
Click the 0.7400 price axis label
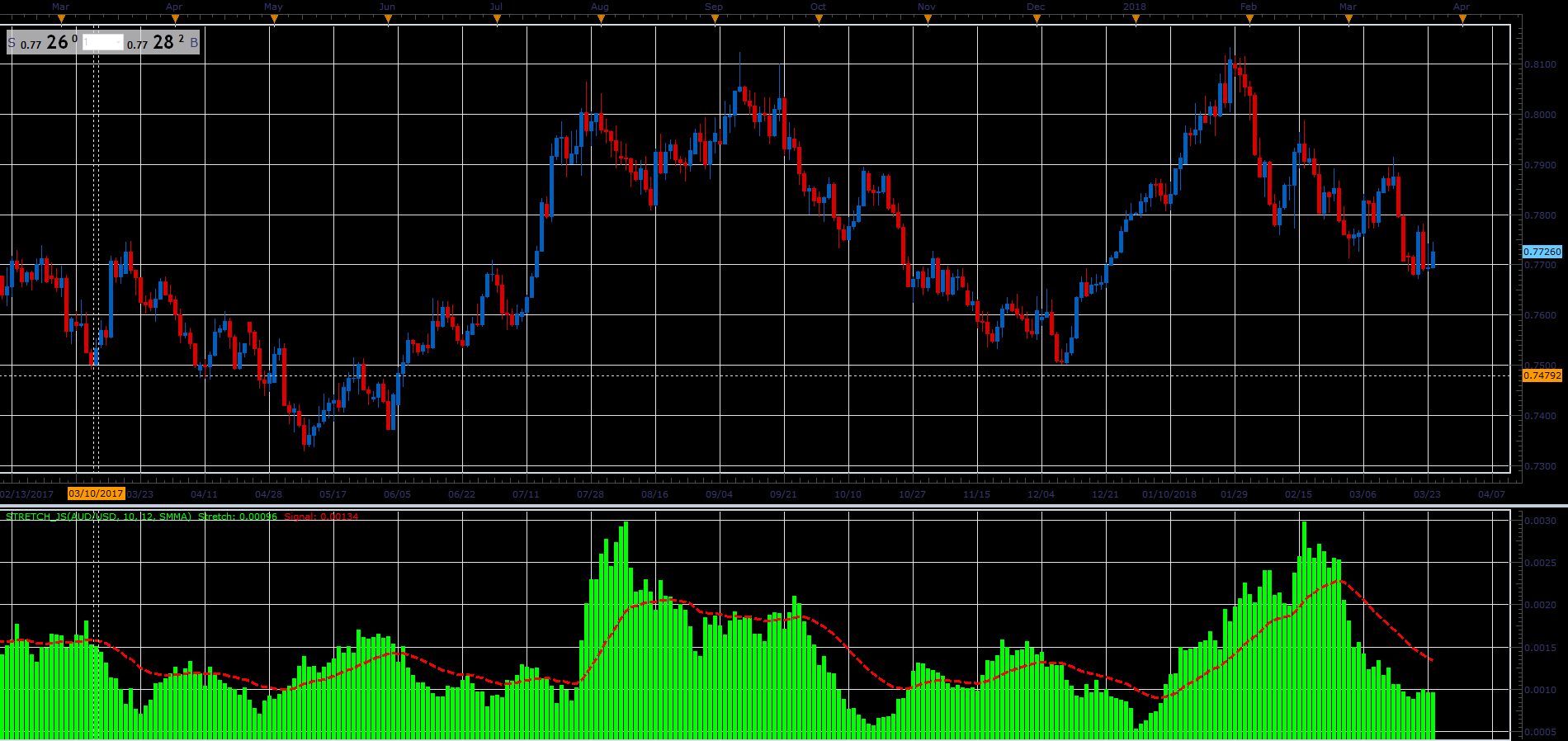[1540, 416]
